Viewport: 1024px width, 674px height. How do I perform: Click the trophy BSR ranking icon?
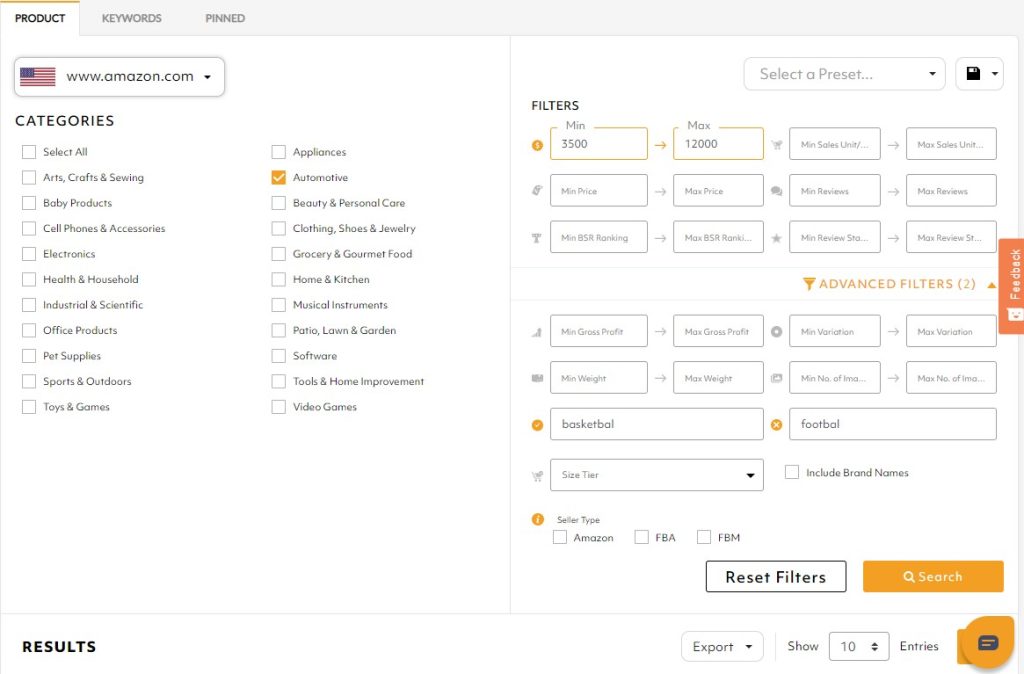pos(538,238)
